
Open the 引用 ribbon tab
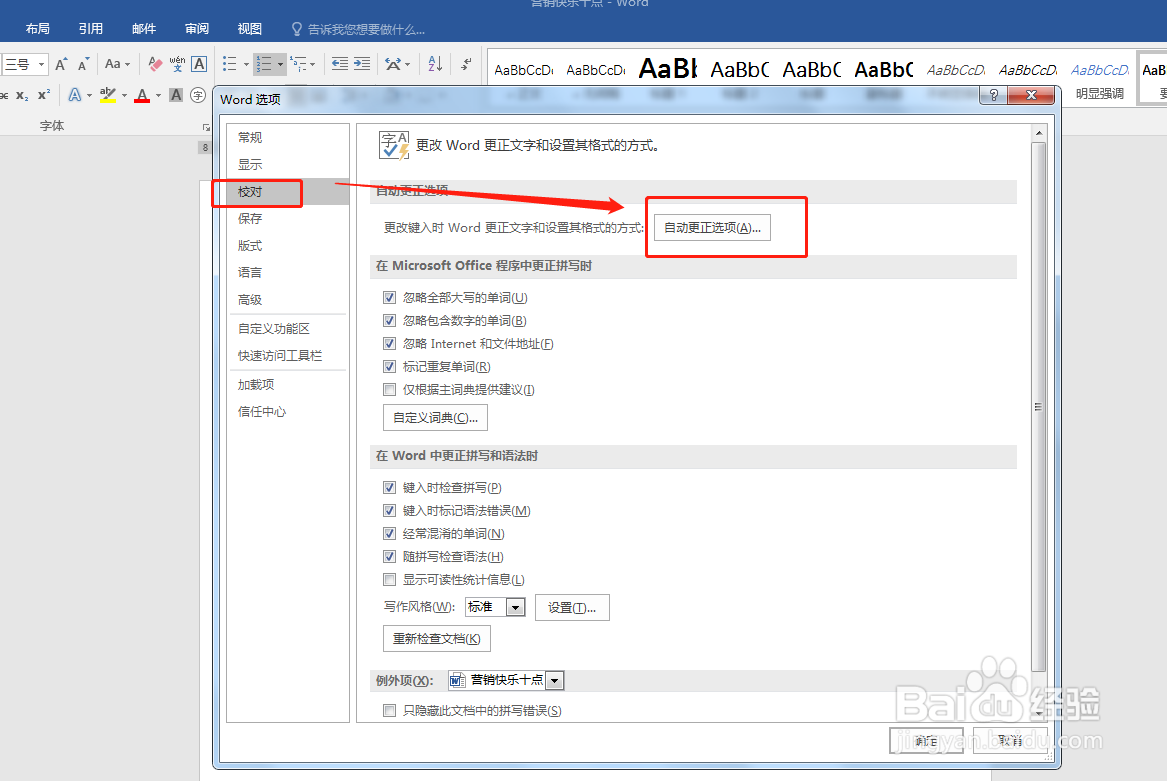pos(91,28)
